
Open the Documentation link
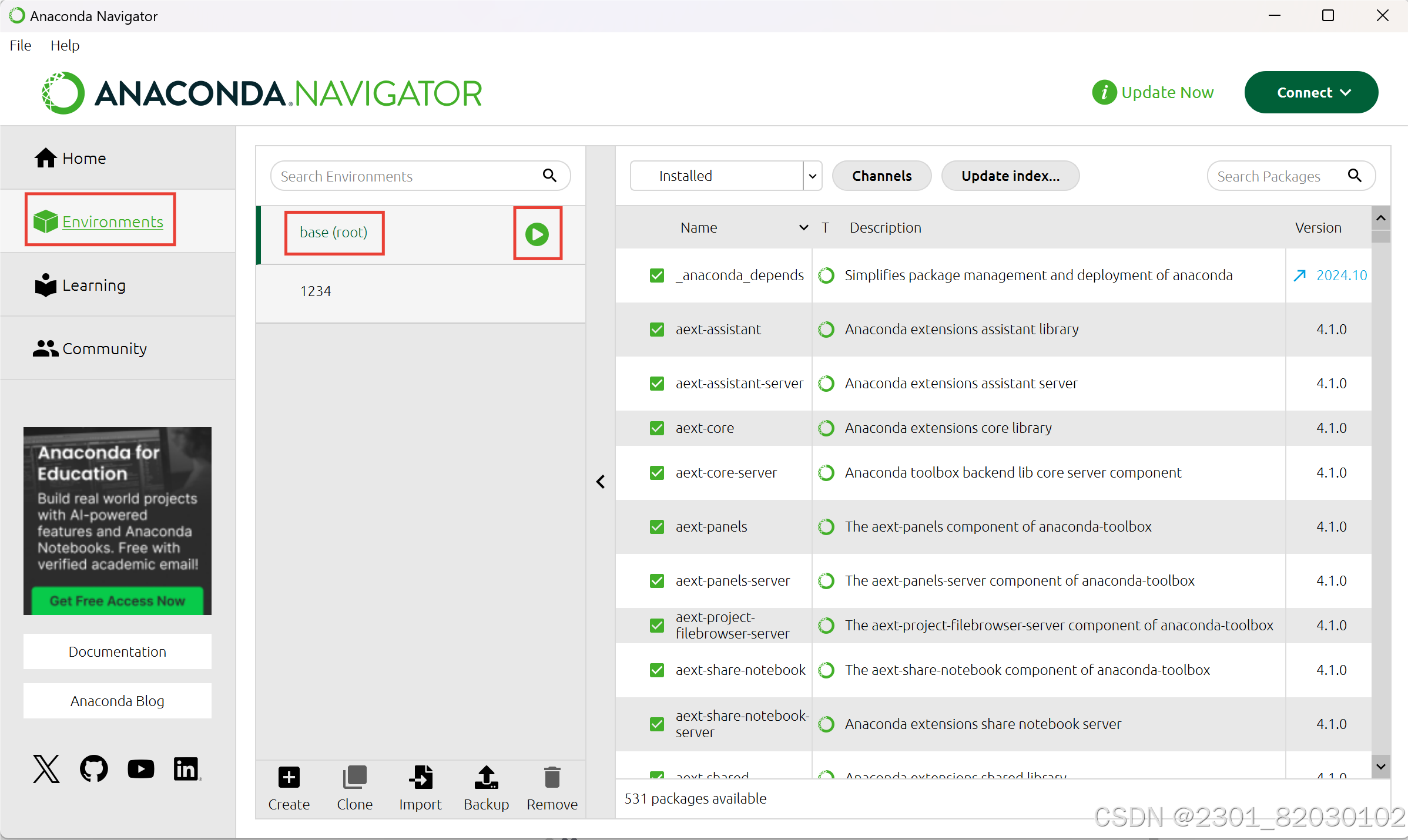point(118,651)
